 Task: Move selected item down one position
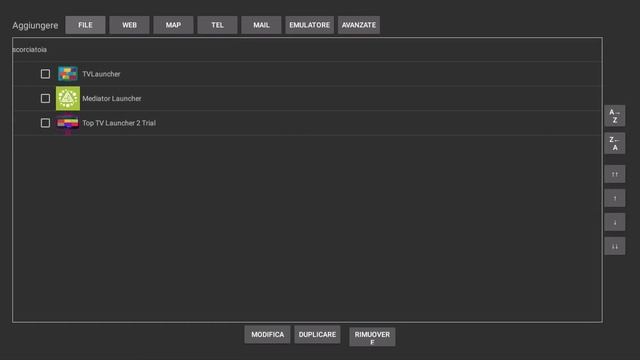[x=614, y=222]
